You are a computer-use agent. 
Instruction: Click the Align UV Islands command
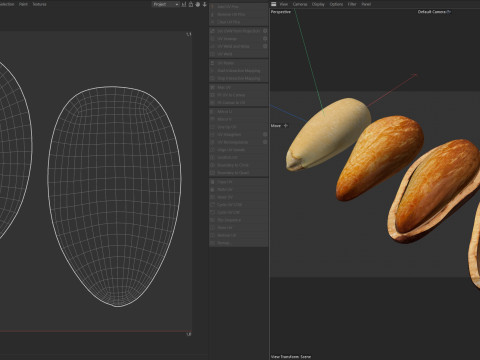tap(239, 150)
